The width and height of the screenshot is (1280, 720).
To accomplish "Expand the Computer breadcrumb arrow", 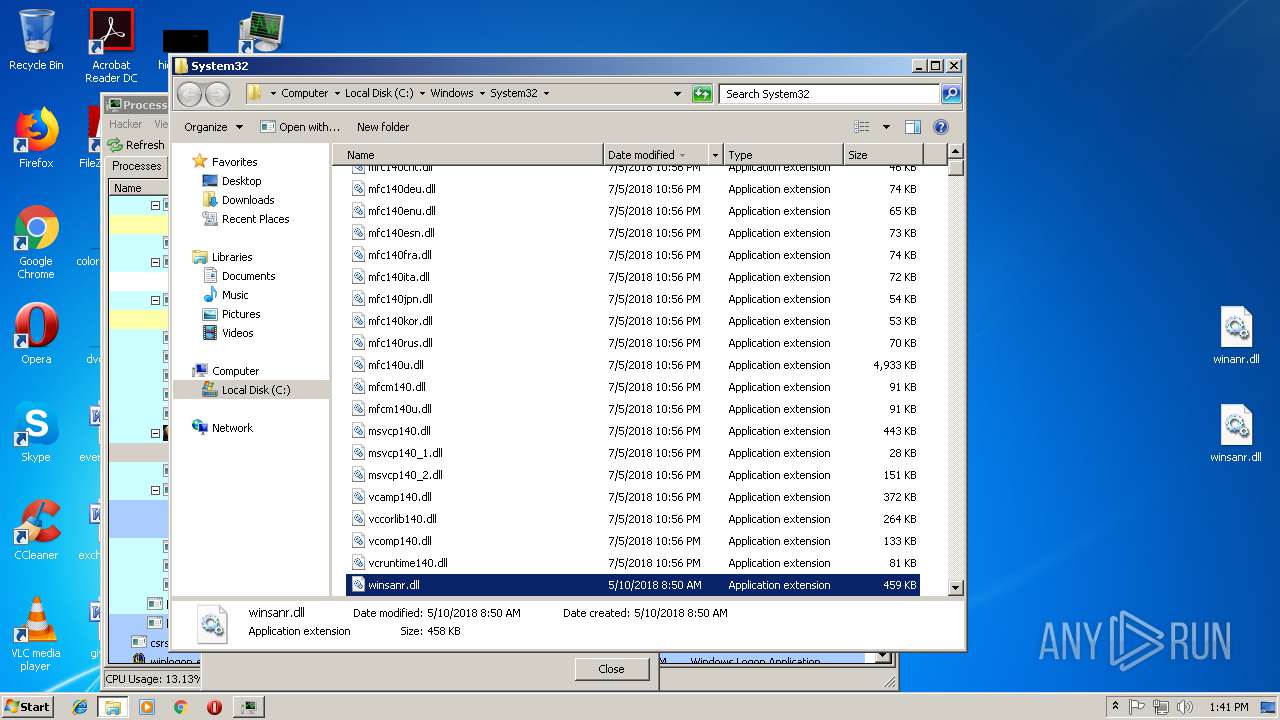I will click(x=336, y=94).
